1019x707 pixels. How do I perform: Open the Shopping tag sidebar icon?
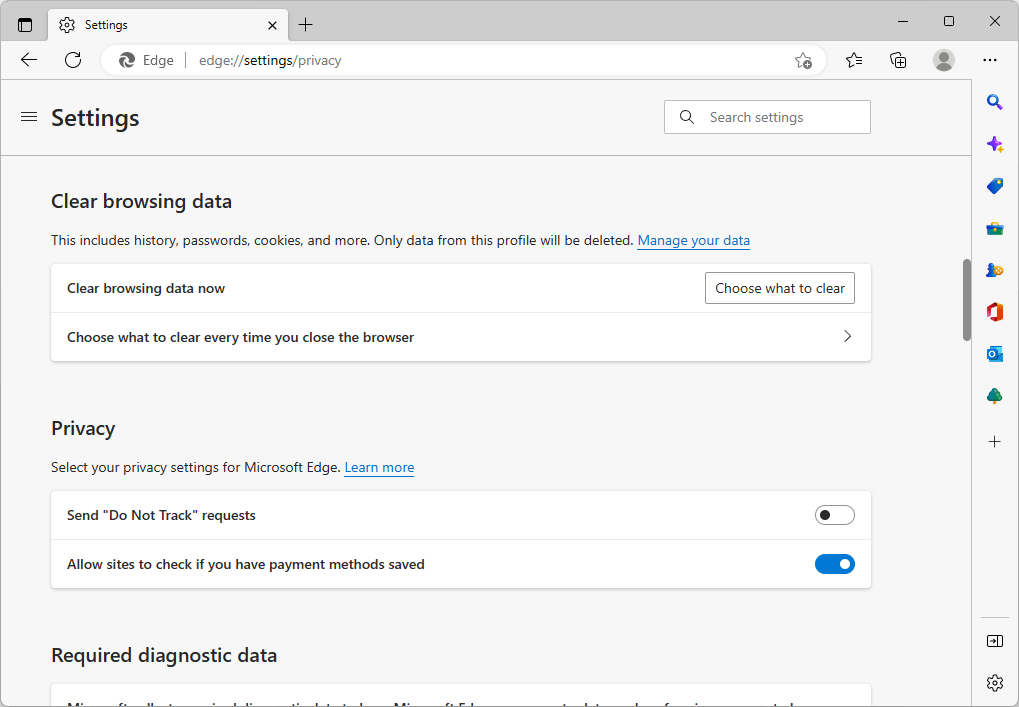pyautogui.click(x=994, y=186)
